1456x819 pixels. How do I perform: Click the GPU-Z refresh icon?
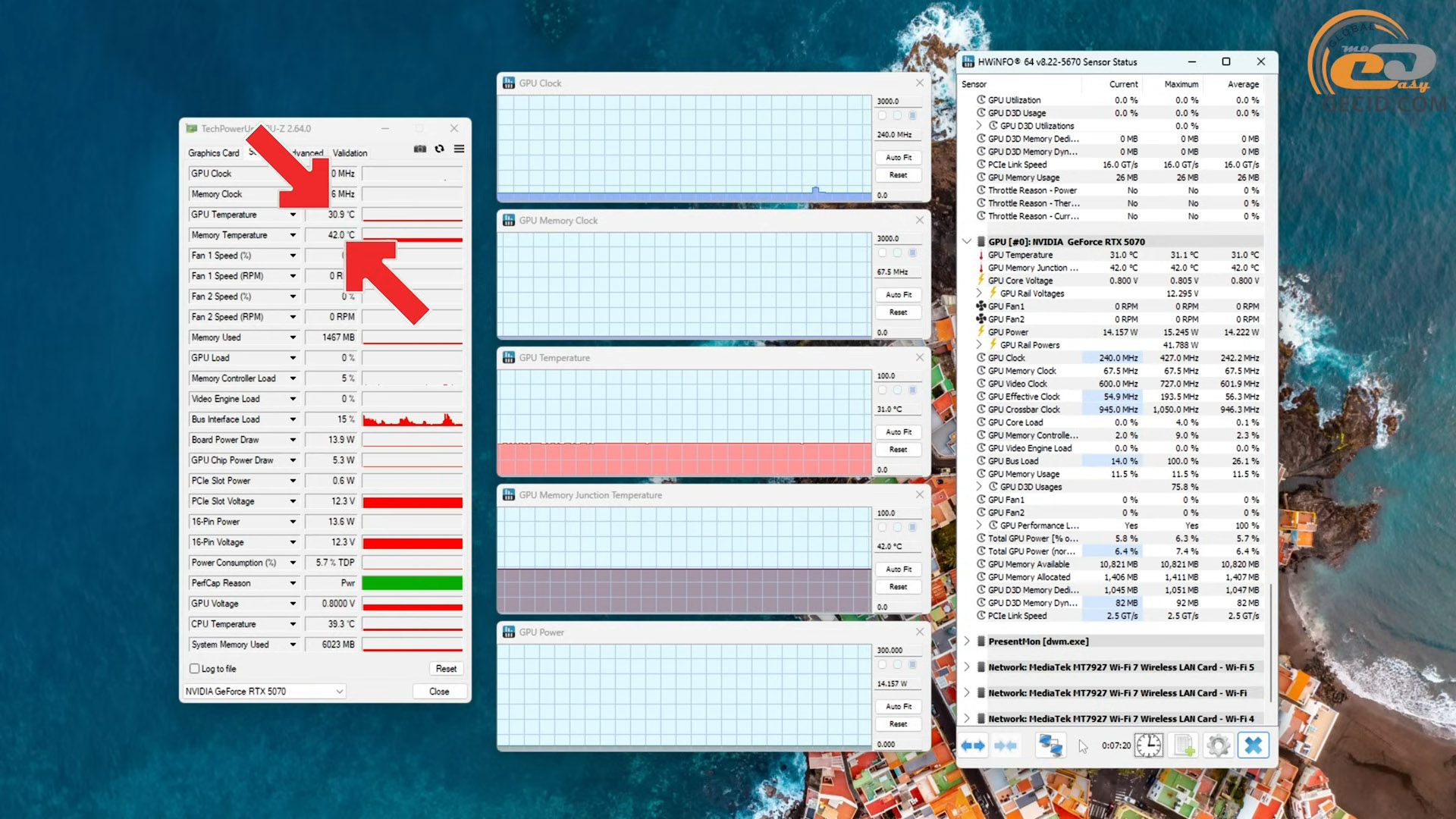(439, 149)
